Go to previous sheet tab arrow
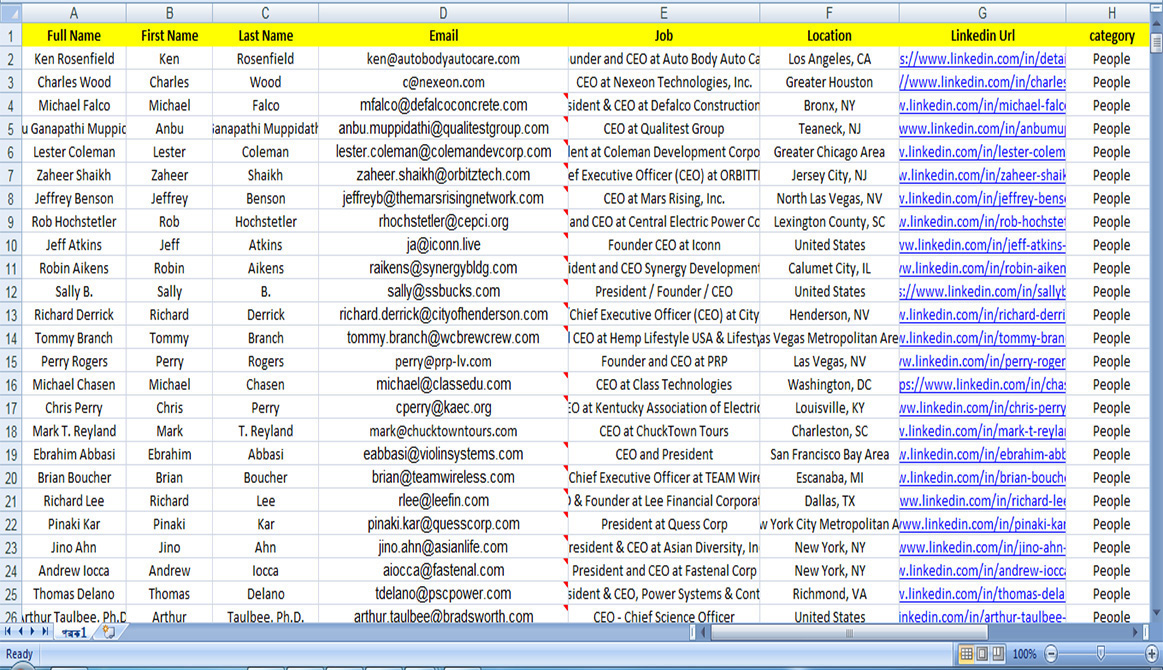Image resolution: width=1163 pixels, height=670 pixels. [20, 631]
